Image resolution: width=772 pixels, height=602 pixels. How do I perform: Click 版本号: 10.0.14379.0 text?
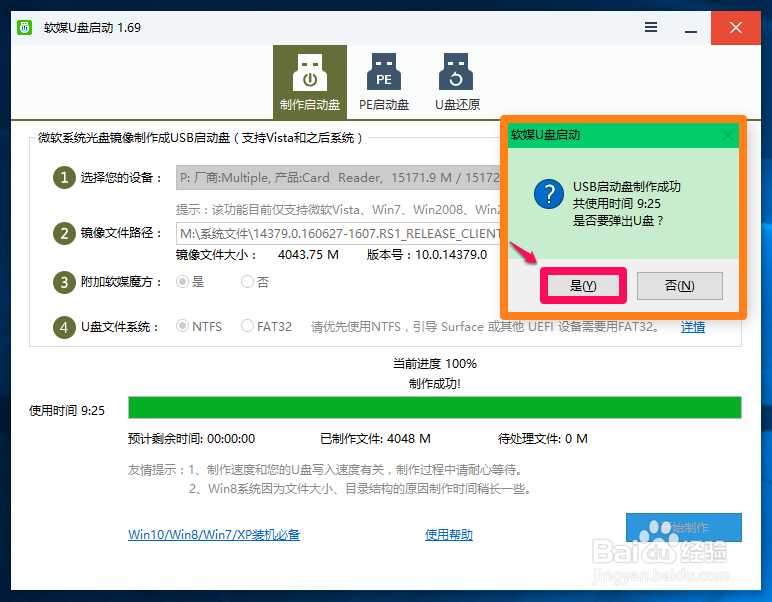point(427,255)
